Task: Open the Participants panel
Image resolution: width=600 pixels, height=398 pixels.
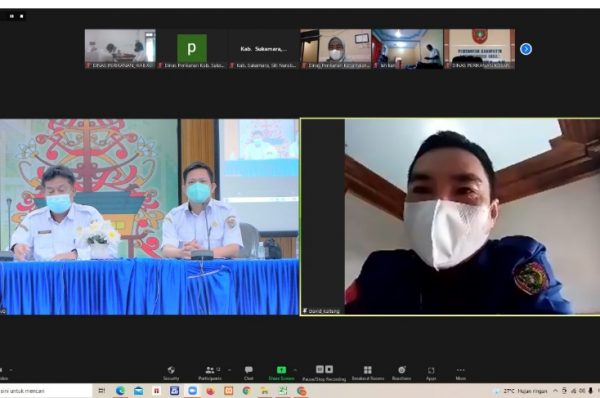Action: pyautogui.click(x=210, y=373)
